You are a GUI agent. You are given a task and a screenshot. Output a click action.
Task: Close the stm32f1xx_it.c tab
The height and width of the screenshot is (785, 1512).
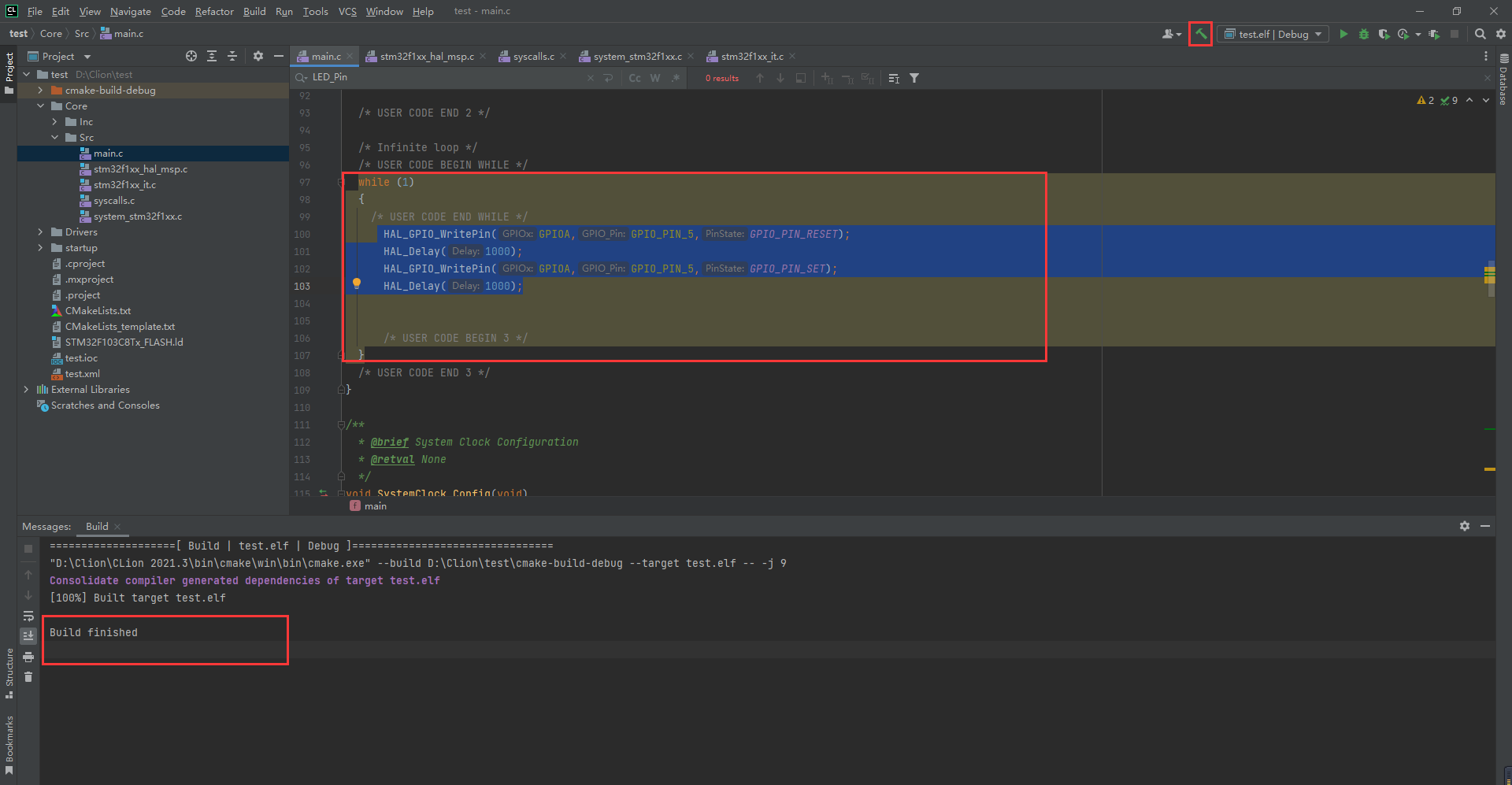[x=792, y=56]
